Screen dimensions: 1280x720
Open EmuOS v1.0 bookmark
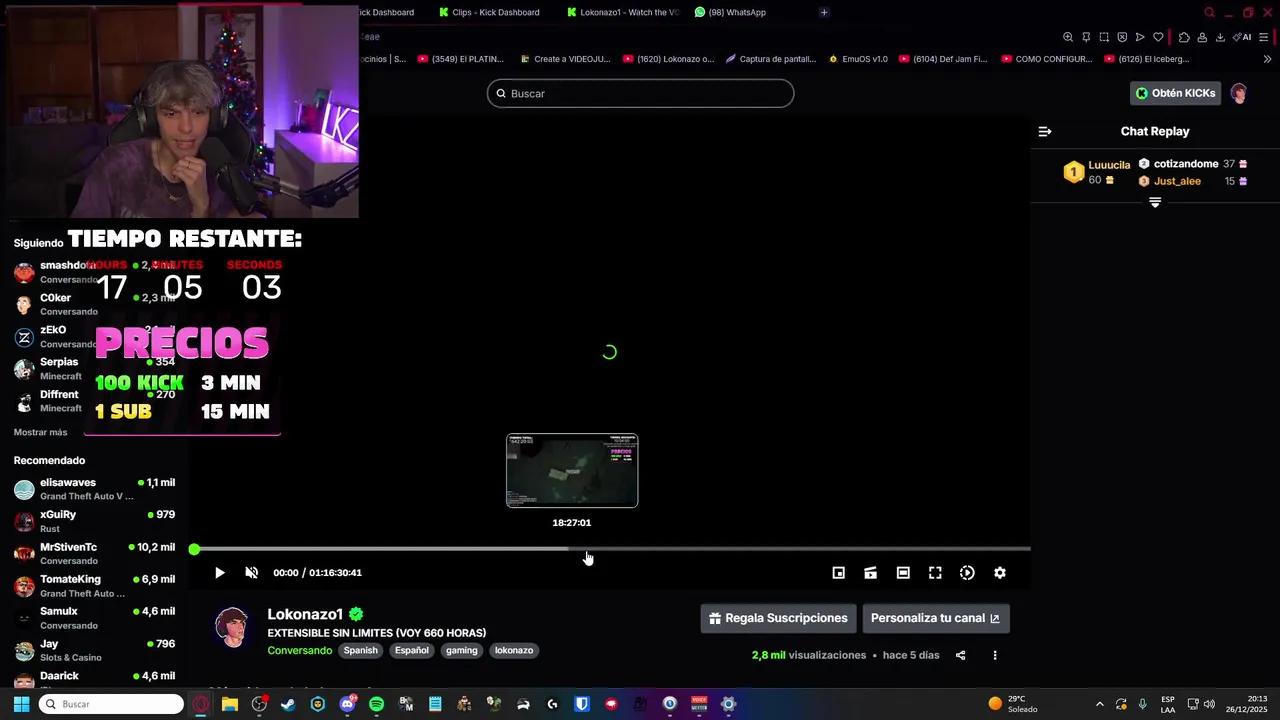[x=858, y=59]
